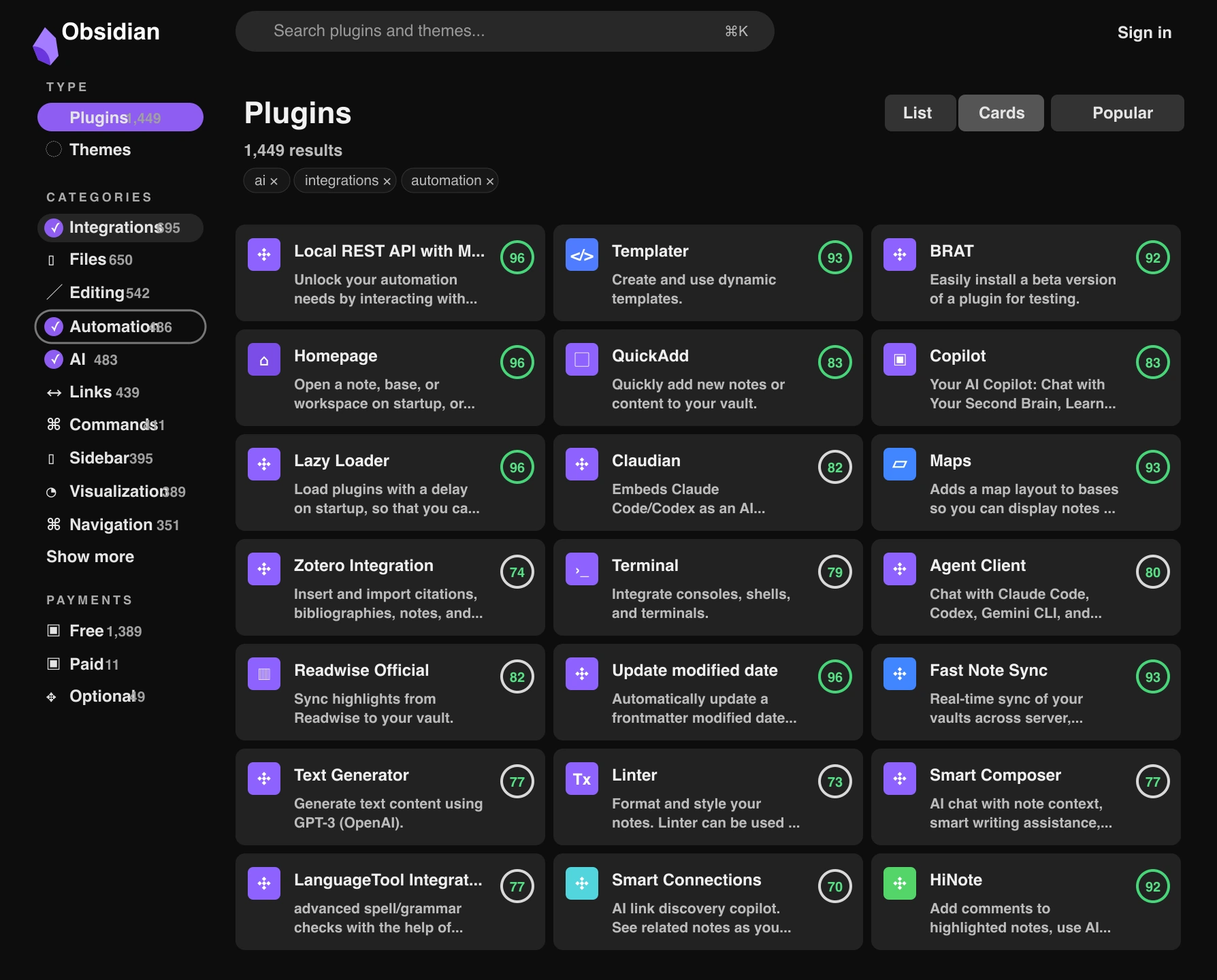The width and height of the screenshot is (1217, 980).
Task: Switch to Cards view
Action: (1001, 113)
